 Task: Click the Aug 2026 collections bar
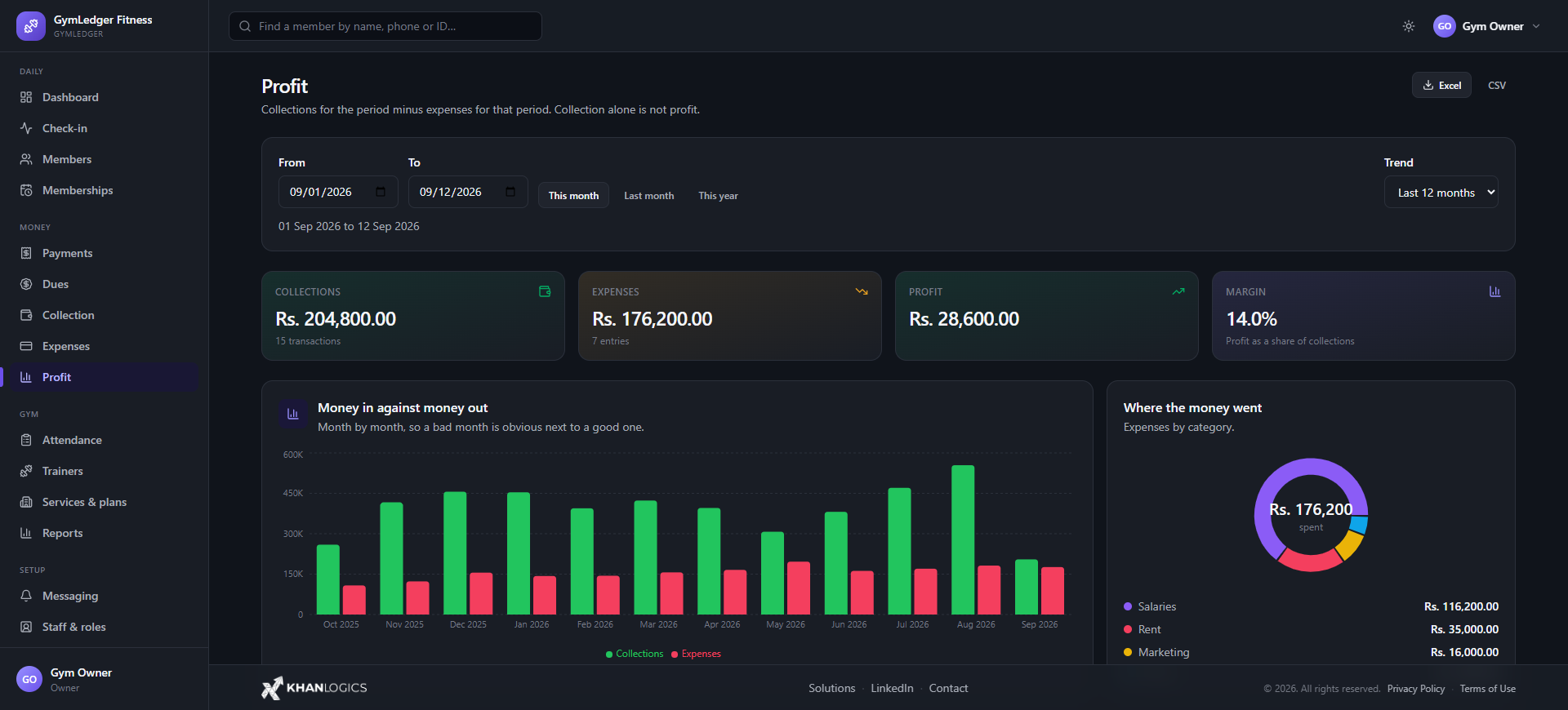pos(963,539)
